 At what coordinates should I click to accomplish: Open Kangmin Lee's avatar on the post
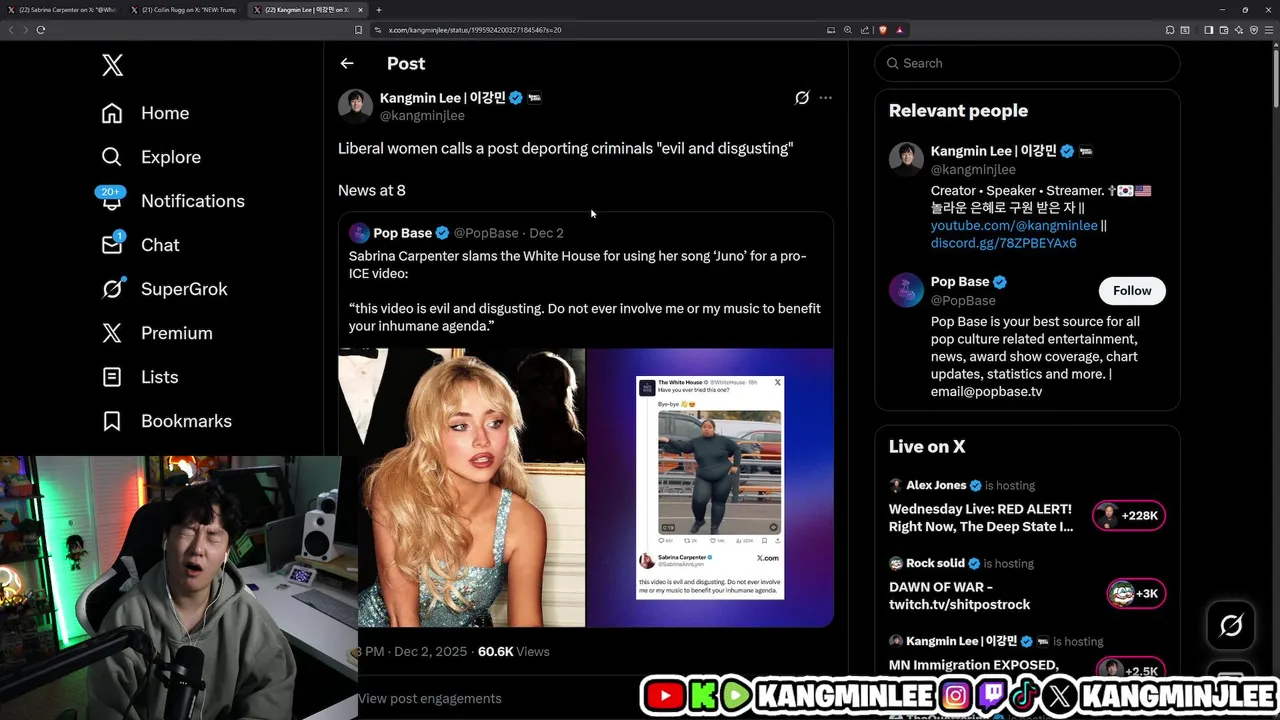[x=355, y=106]
